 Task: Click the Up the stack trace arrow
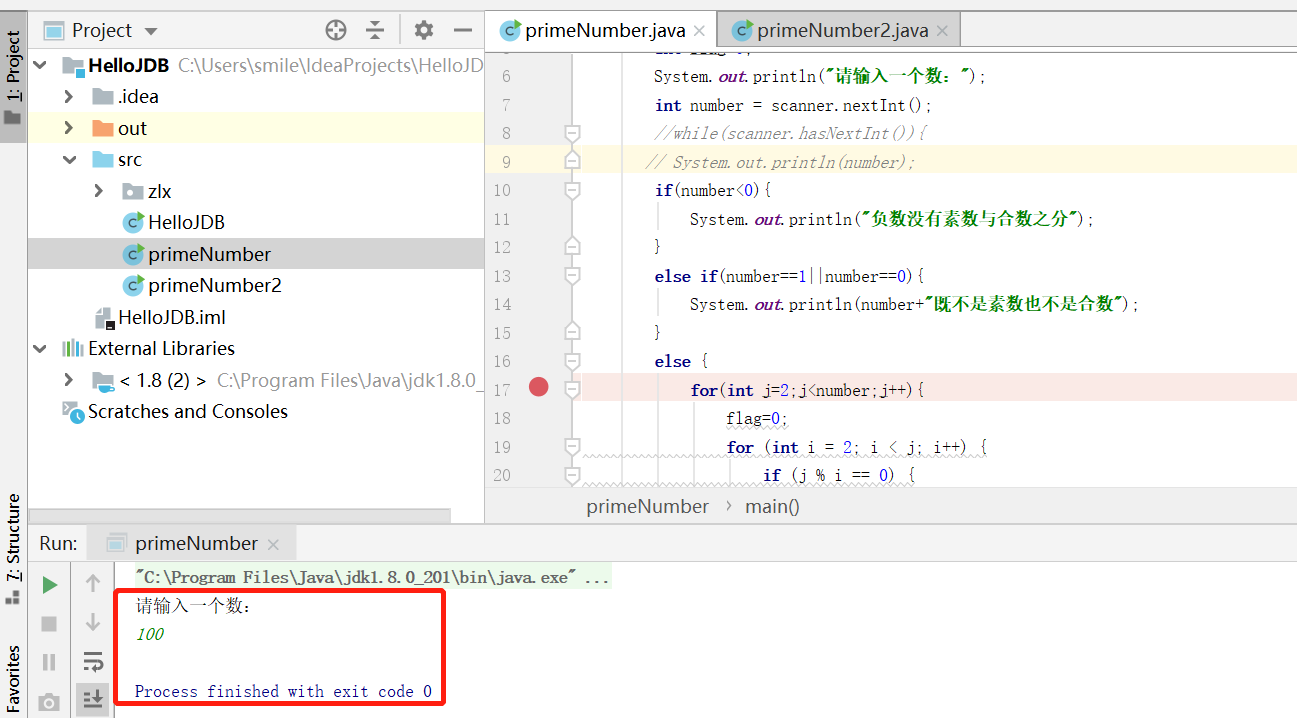(93, 583)
